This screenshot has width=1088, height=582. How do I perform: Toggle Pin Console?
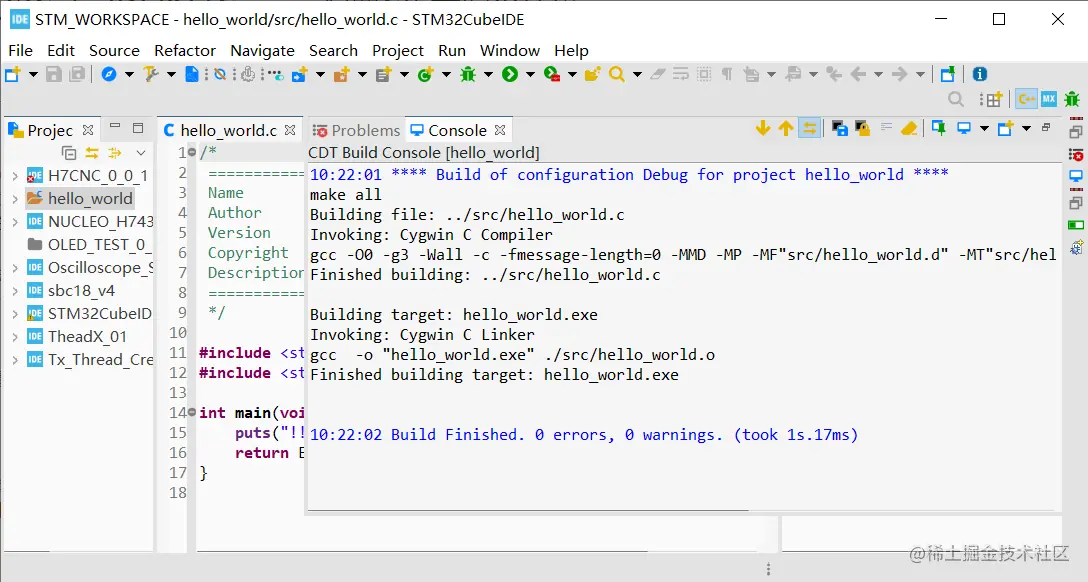[x=938, y=128]
